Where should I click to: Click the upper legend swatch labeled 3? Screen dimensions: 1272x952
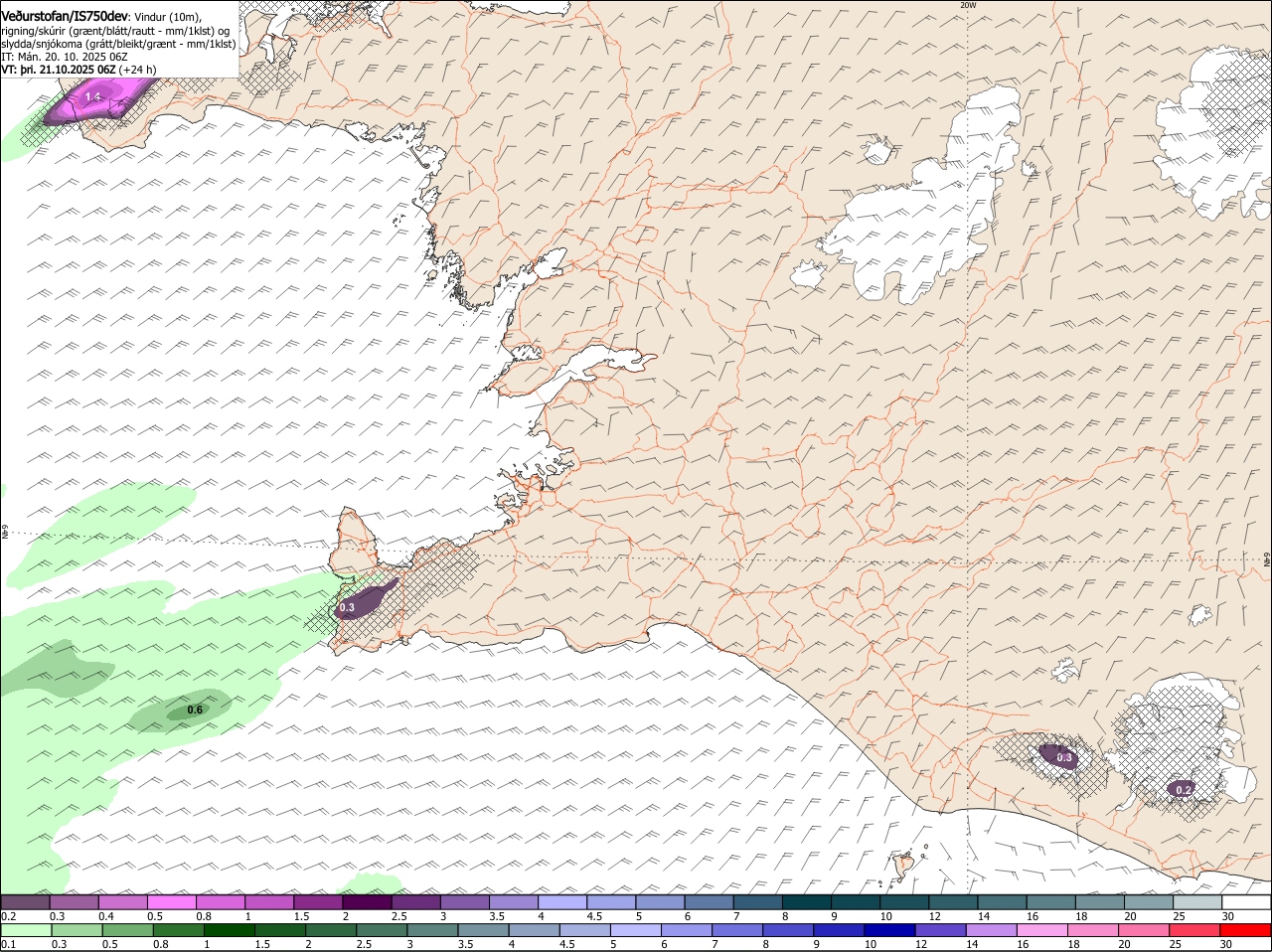click(x=465, y=902)
